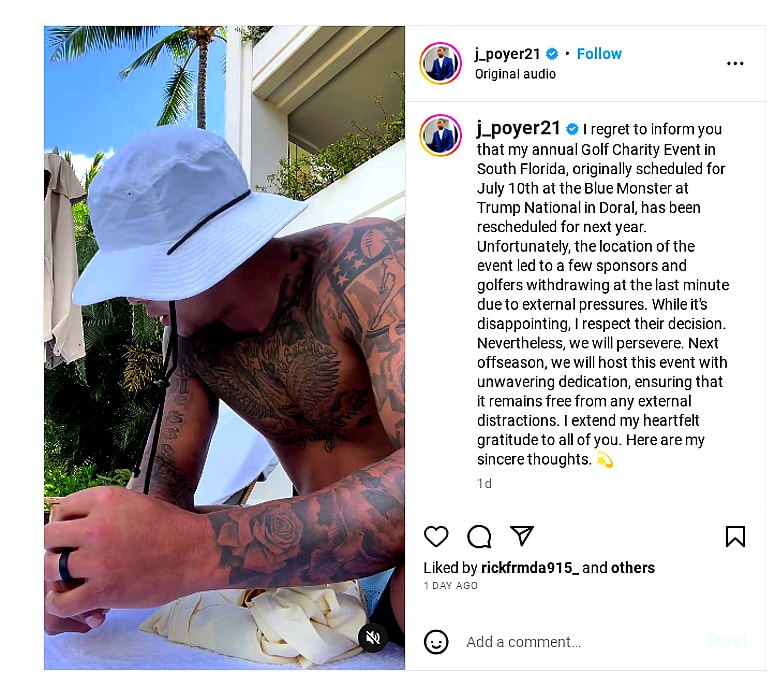Click caption profile avatar of j_poyer21

click(x=440, y=135)
